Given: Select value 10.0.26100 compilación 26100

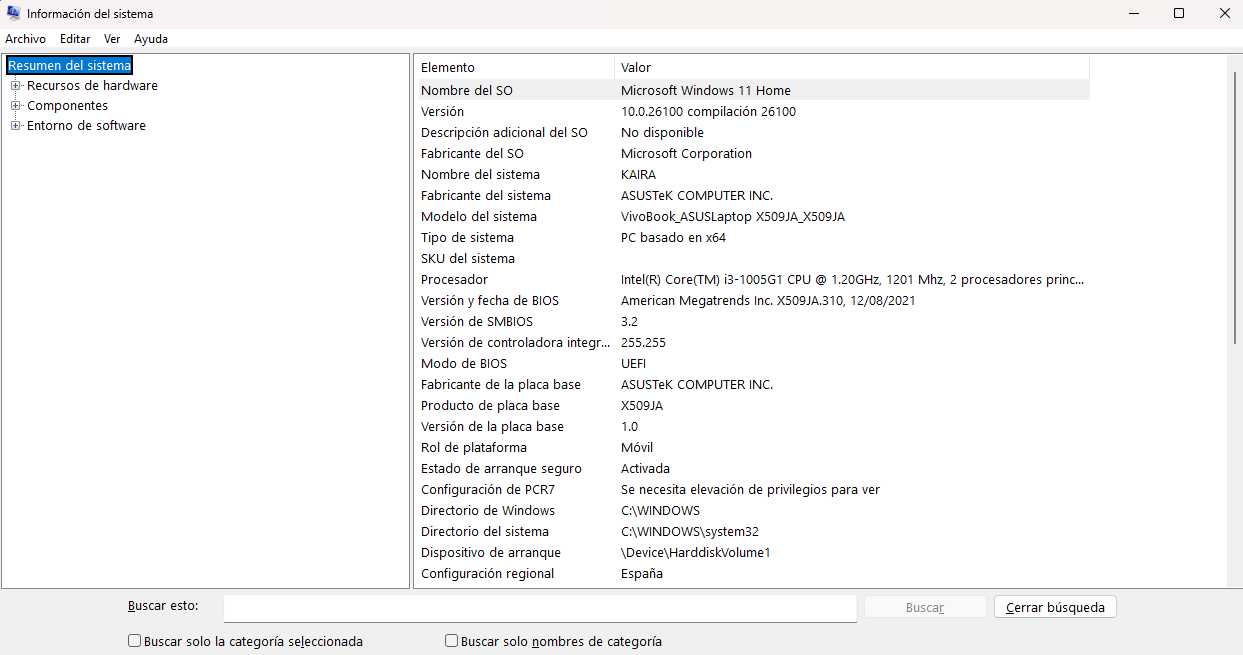Looking at the screenshot, I should (x=708, y=111).
